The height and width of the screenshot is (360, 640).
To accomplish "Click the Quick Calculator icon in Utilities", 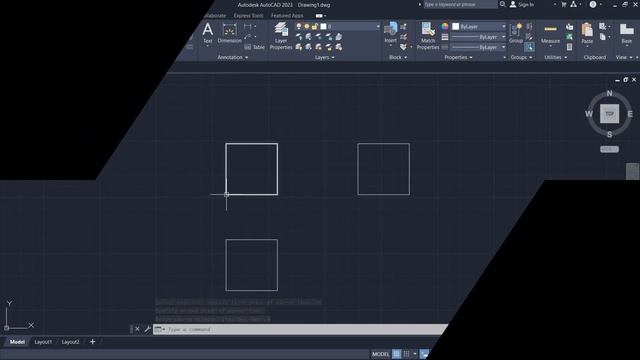I will tap(569, 47).
